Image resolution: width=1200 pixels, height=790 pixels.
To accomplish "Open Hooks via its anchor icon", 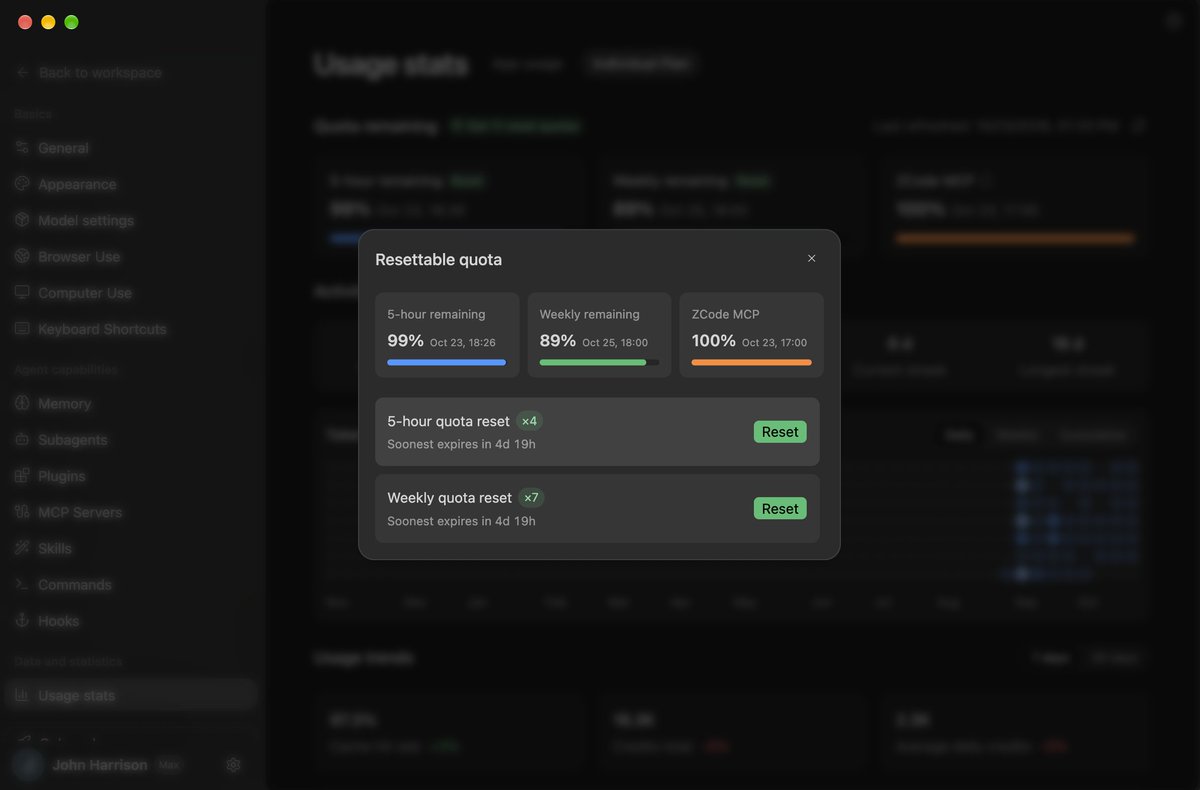I will (x=22, y=621).
